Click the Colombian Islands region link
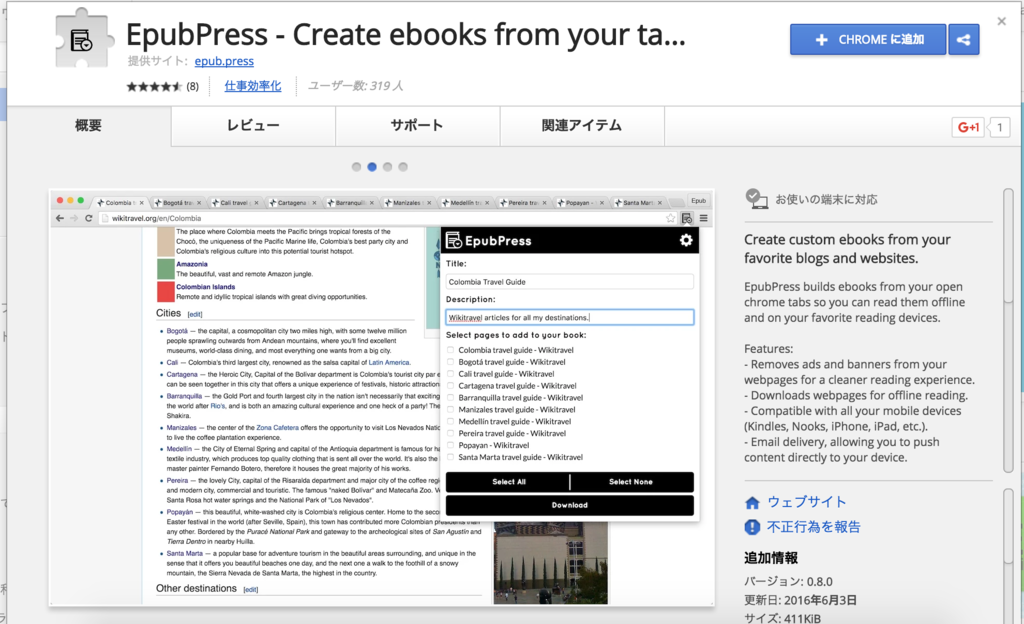The image size is (1024, 624). tap(205, 287)
